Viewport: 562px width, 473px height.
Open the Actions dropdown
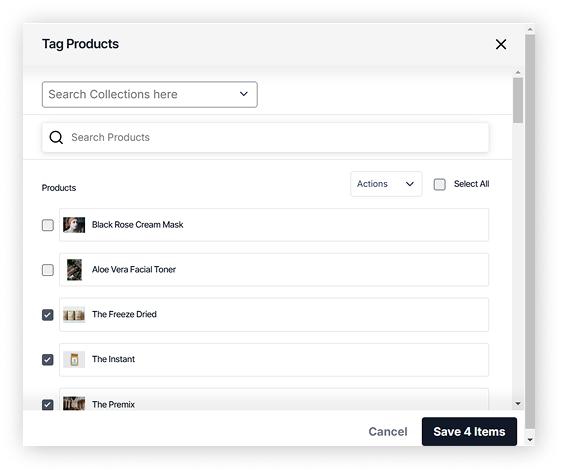coord(386,184)
